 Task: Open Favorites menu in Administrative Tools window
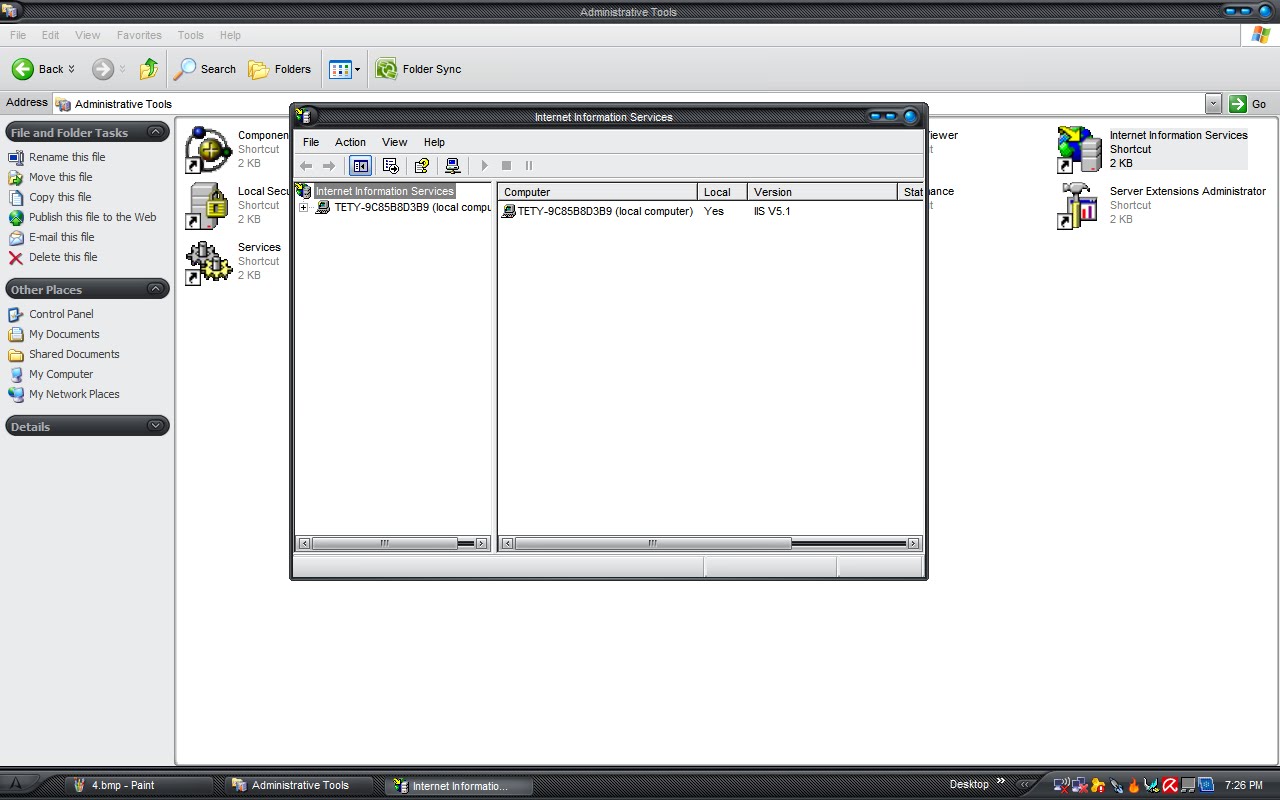[x=139, y=35]
